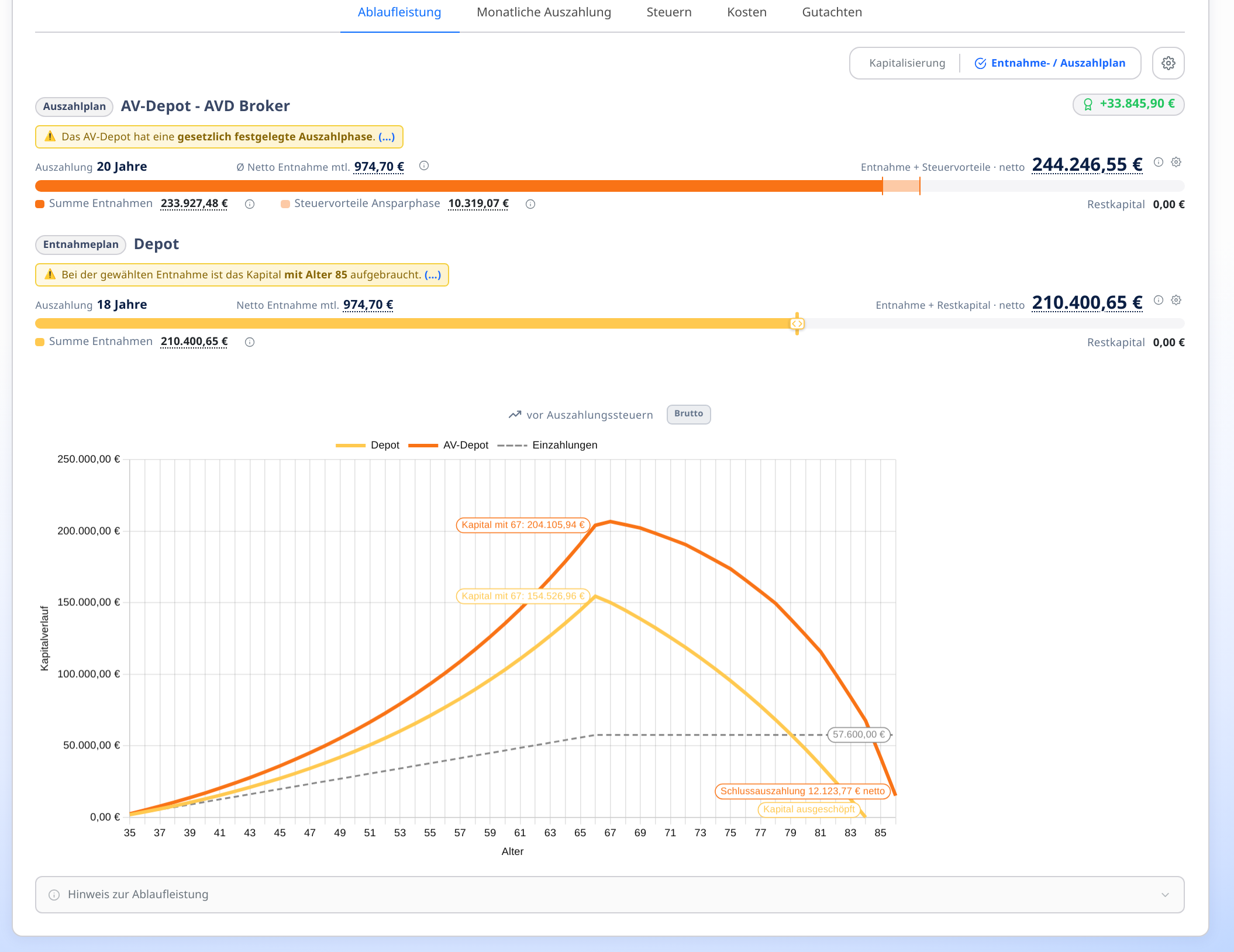
Task: Expand (...) in AV-Depot Auszahlphase notice
Action: [387, 137]
